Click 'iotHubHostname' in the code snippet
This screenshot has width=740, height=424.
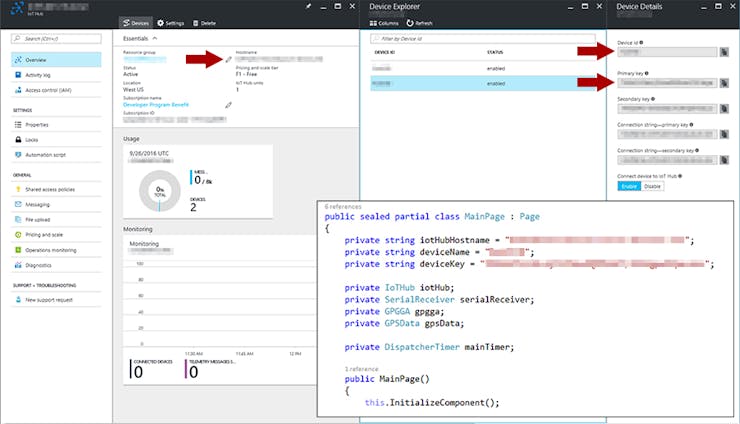tap(454, 240)
